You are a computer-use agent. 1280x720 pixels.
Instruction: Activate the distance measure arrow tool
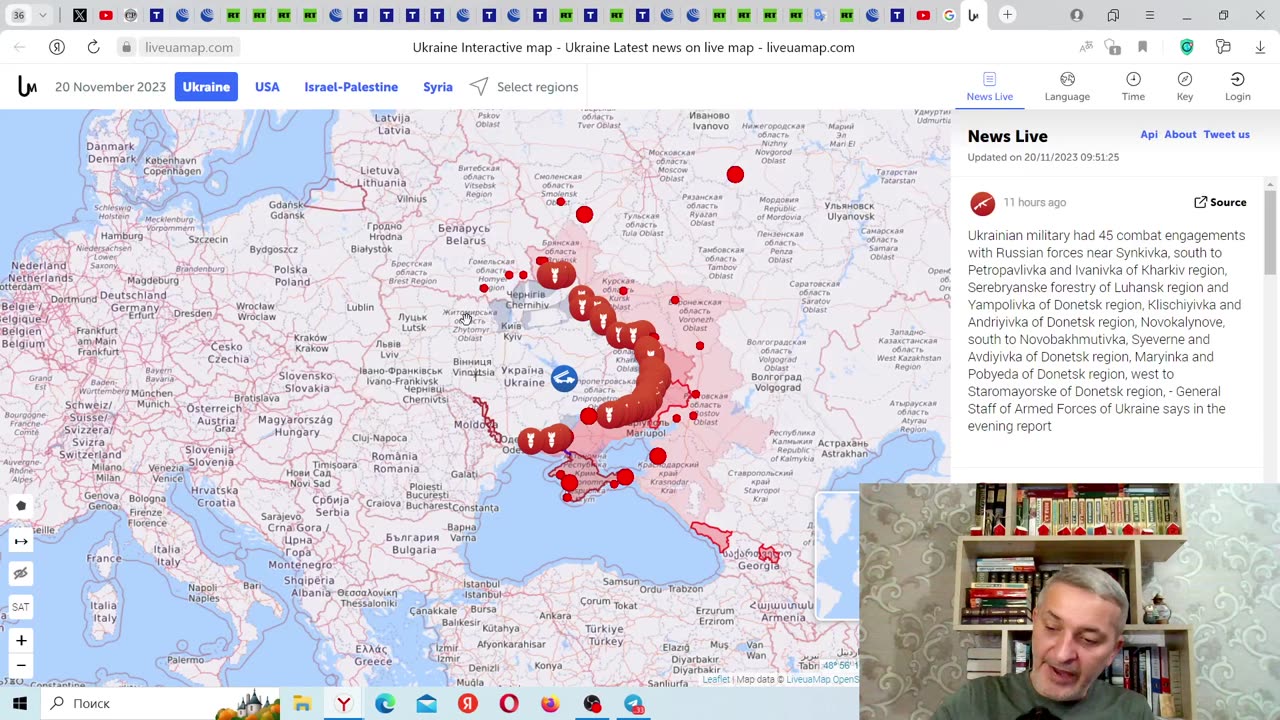(21, 541)
